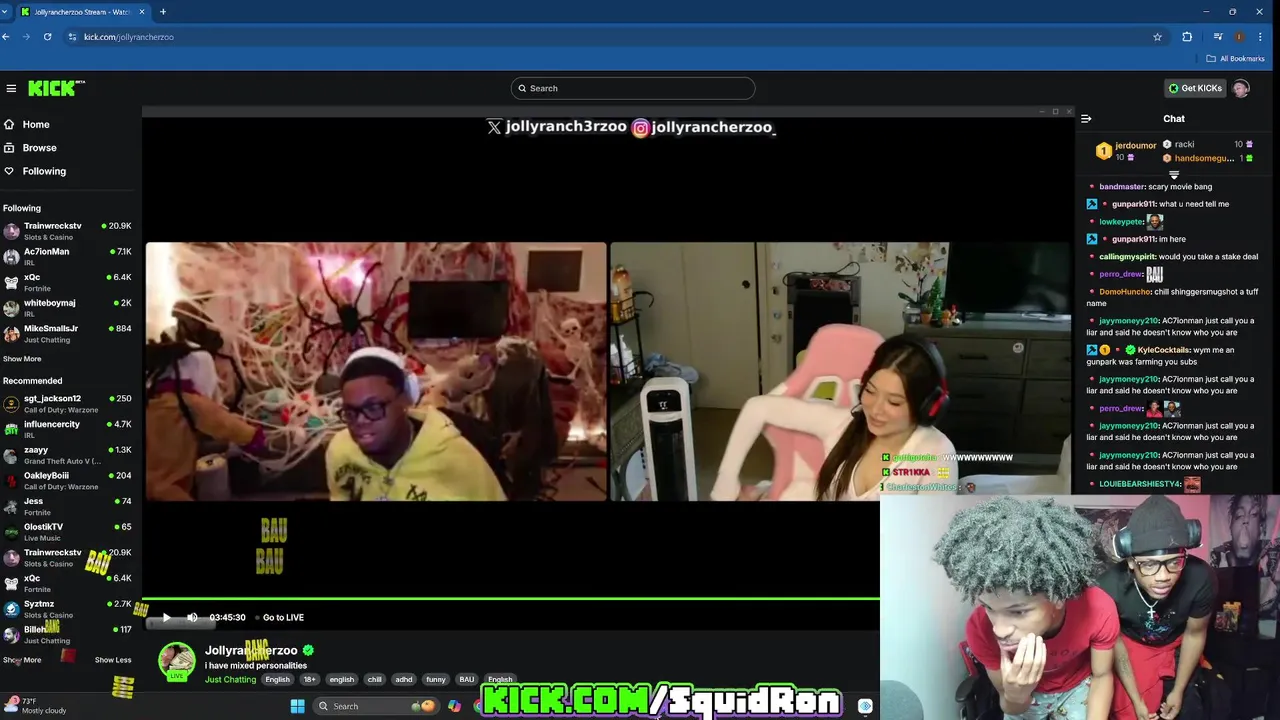Click the green video progress bar
The height and width of the screenshot is (720, 1280).
[511, 599]
